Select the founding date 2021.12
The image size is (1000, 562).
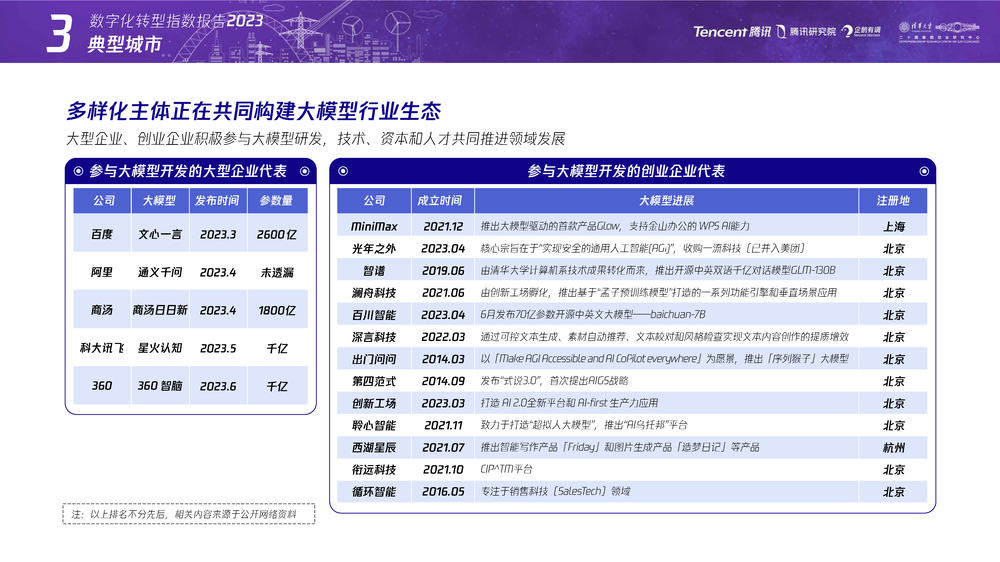point(443,226)
